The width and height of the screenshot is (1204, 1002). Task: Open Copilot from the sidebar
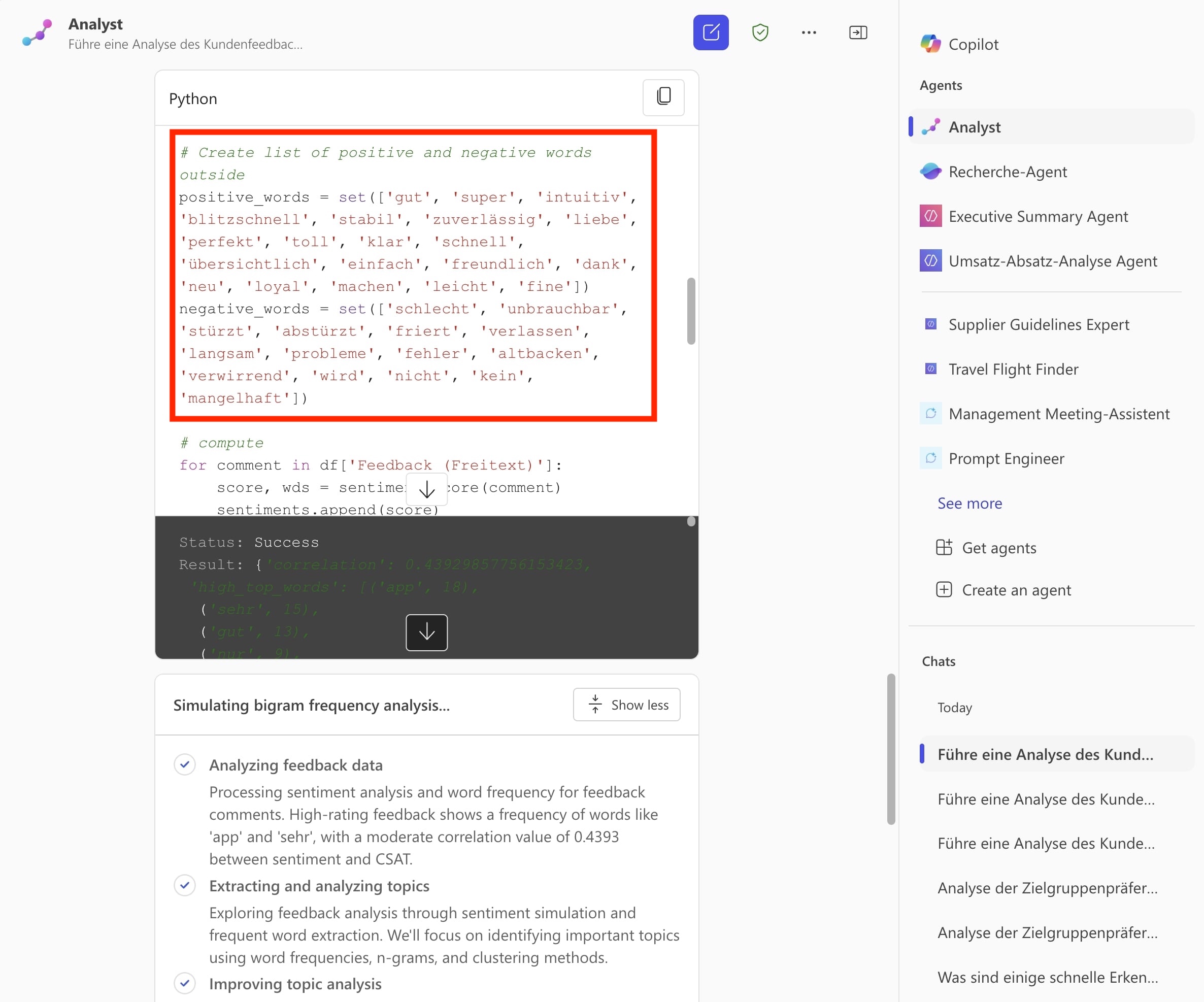coord(973,44)
